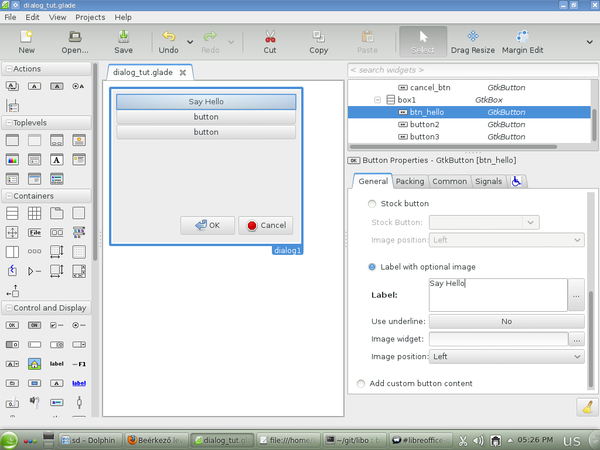Click the Say Hello button in the design
Screen dimensions: 600x450
coord(206,102)
